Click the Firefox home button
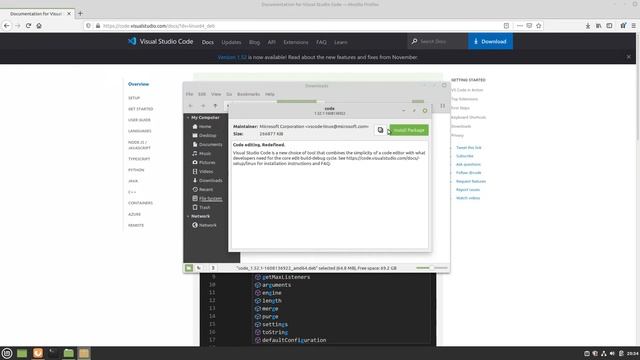 click(x=39, y=26)
